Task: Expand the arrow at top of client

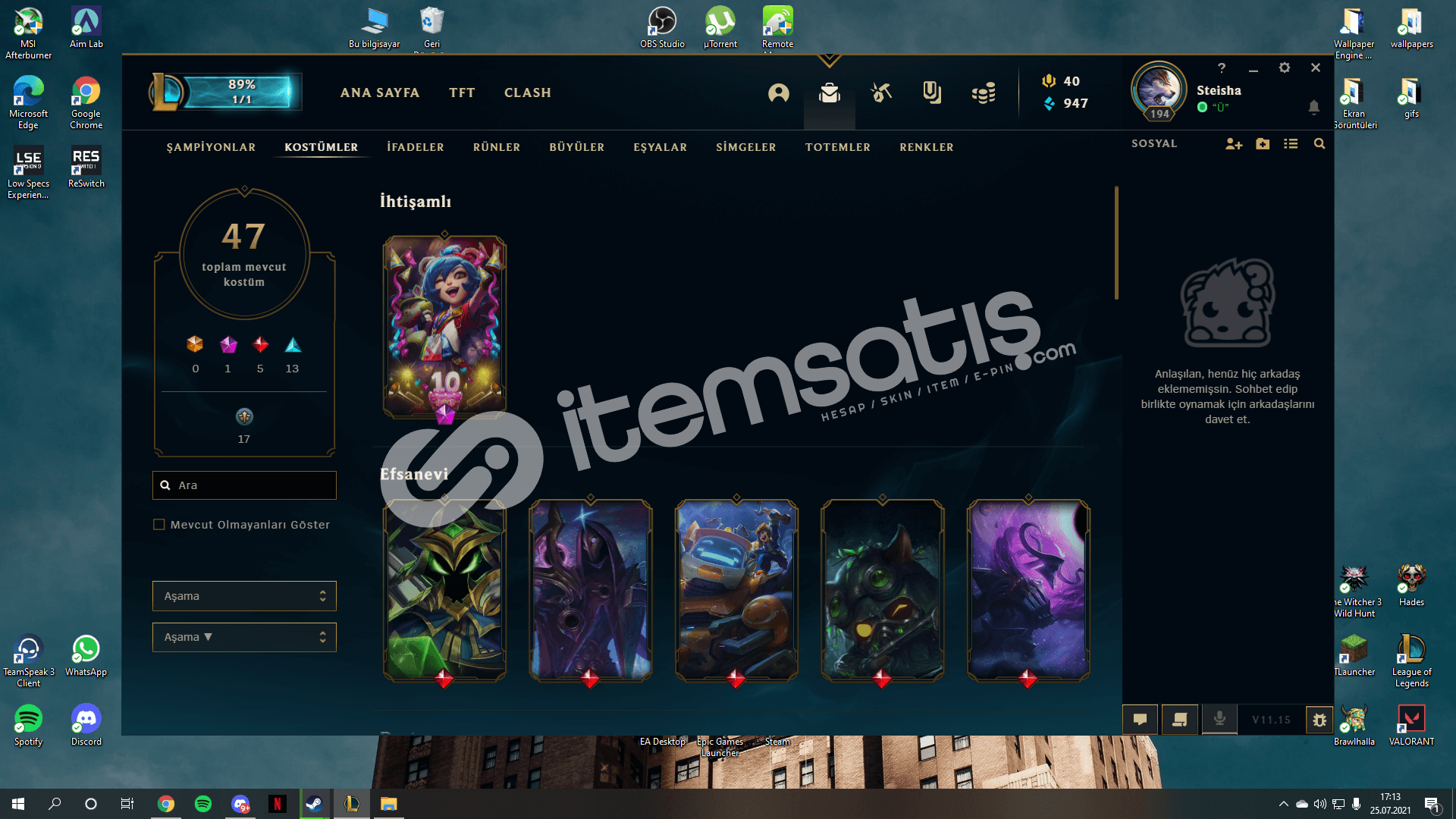Action: (830, 60)
